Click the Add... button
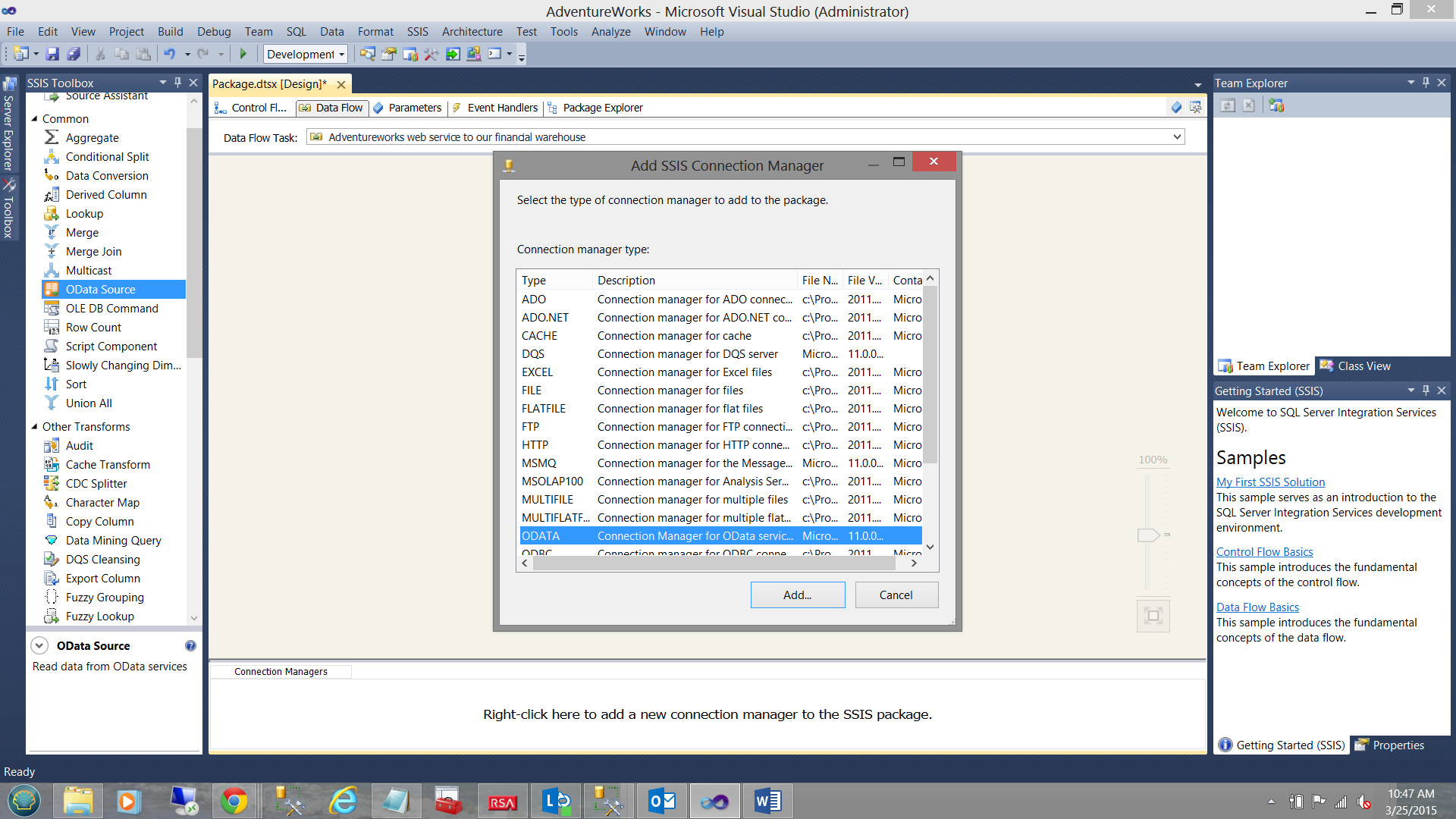 [797, 595]
